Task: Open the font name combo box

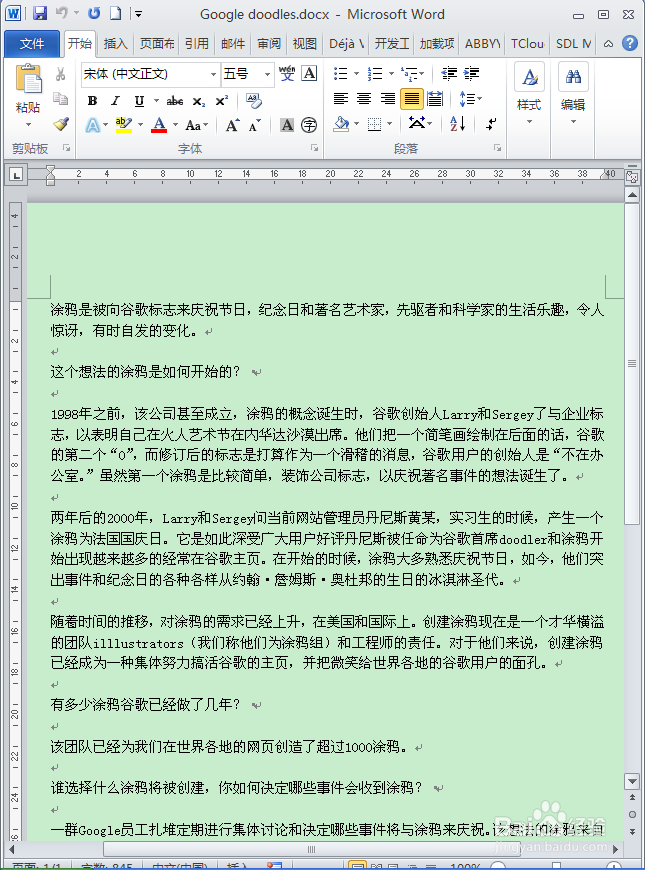Action: [149, 74]
